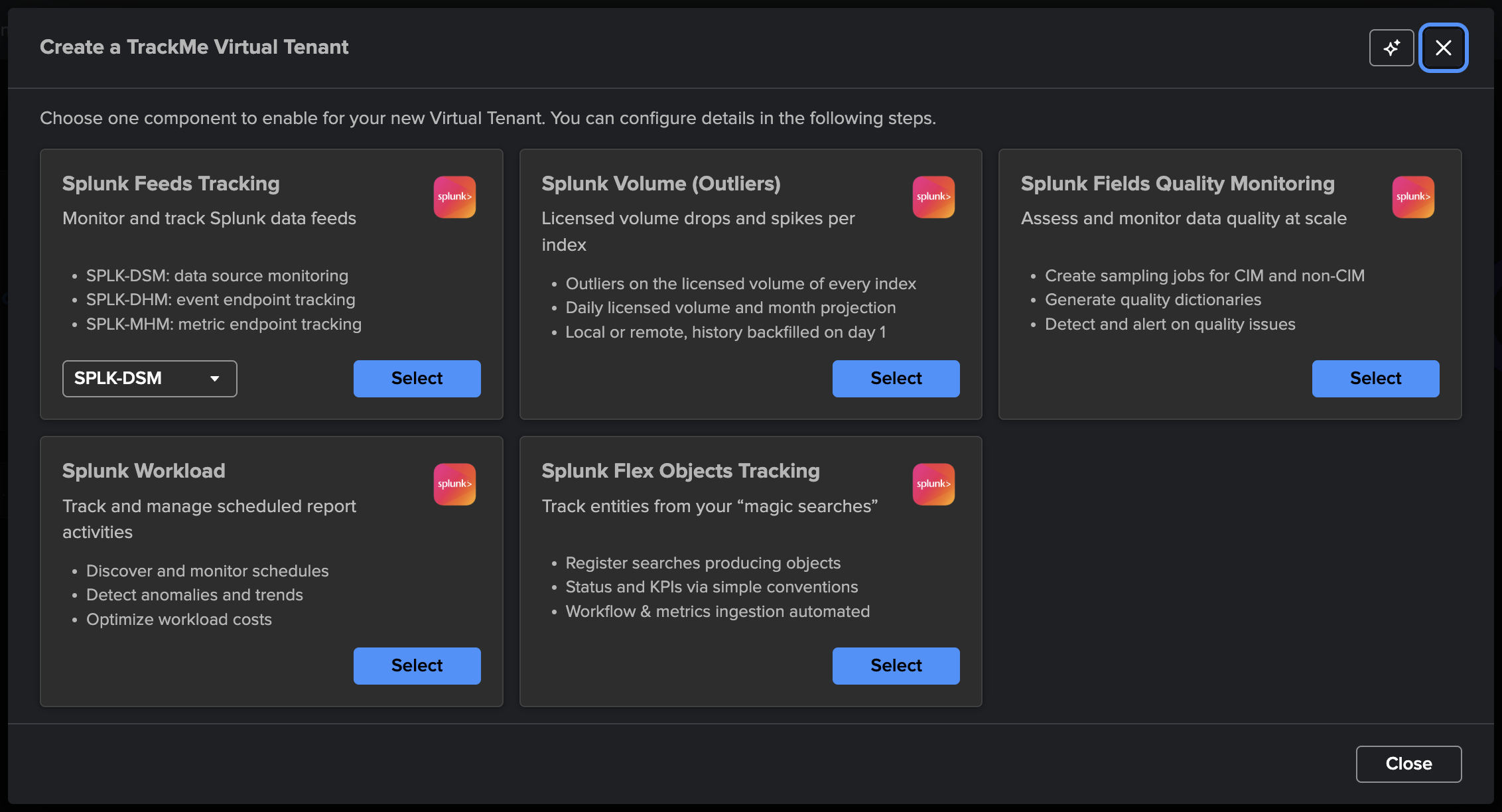This screenshot has width=1502, height=812.
Task: Click 'Outliers on the licensed volume' bullet
Action: point(740,284)
